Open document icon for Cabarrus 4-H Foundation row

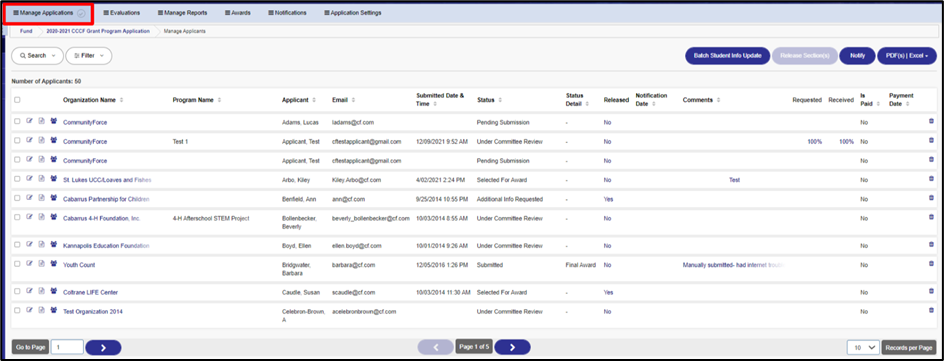[42, 217]
